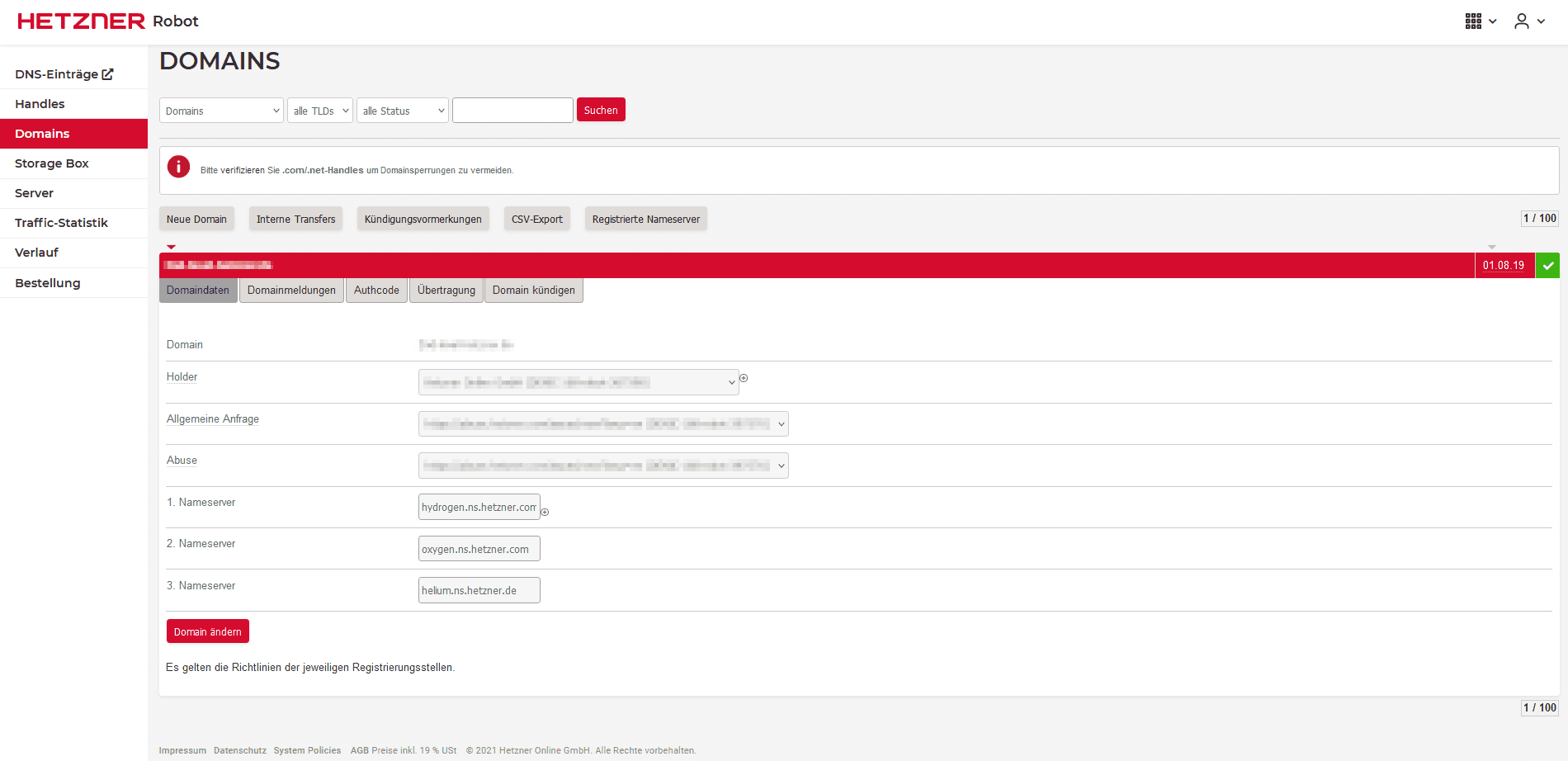Open the Authcode tab

pyautogui.click(x=376, y=291)
